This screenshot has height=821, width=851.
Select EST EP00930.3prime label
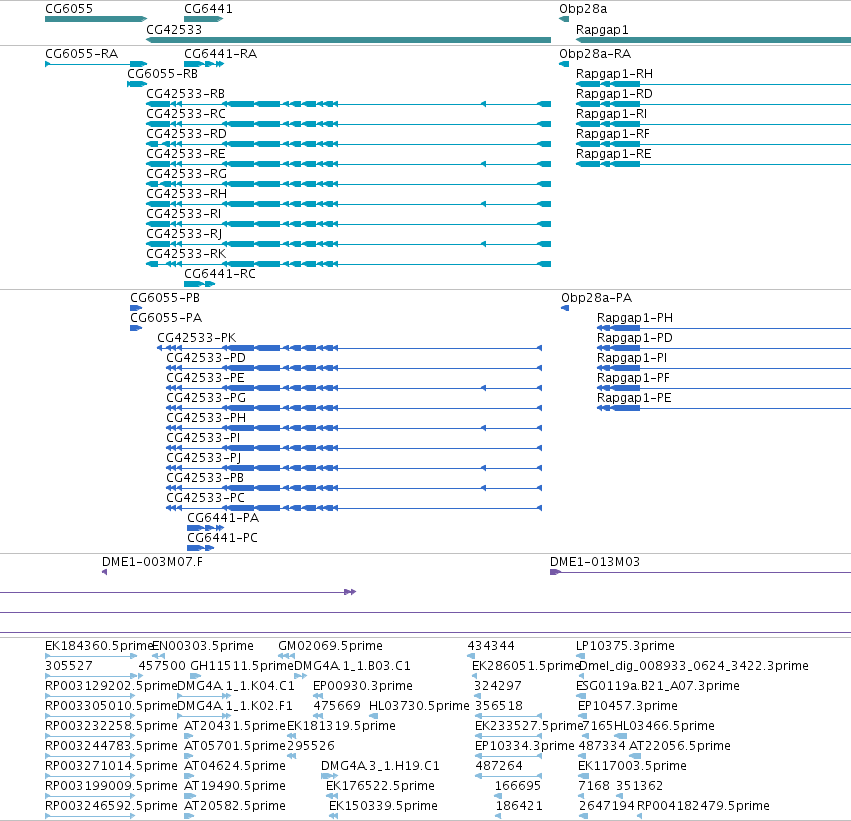363,686
